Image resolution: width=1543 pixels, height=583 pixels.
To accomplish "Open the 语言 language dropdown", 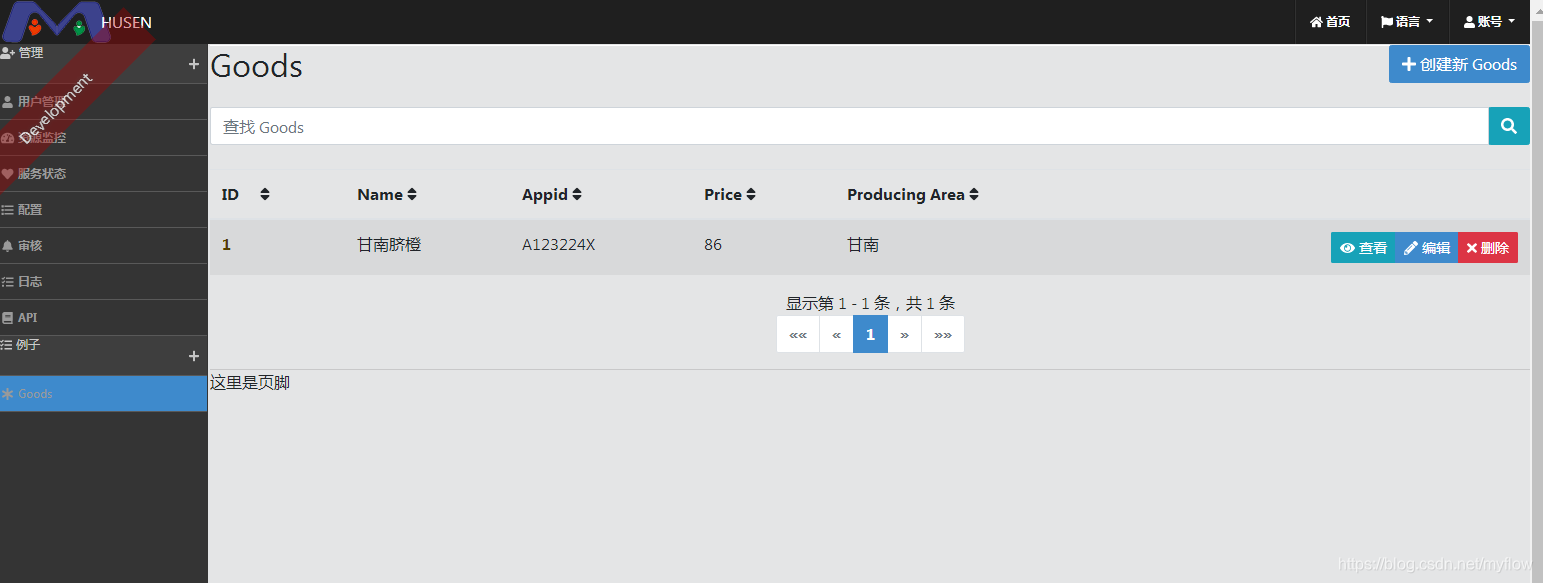I will pyautogui.click(x=1407, y=22).
